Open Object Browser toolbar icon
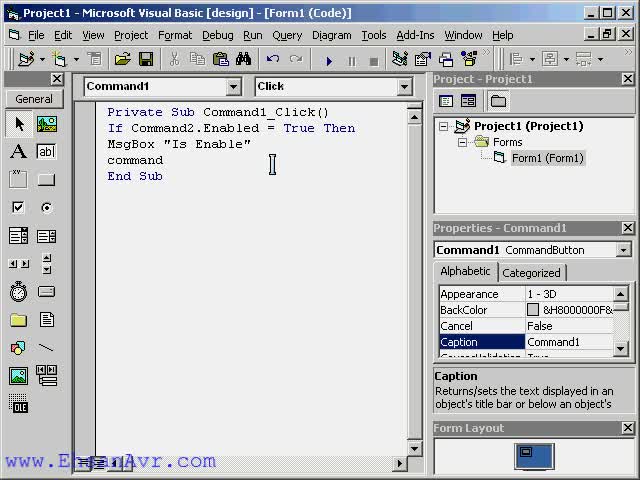Screen dimensions: 640x480 tap(469, 60)
